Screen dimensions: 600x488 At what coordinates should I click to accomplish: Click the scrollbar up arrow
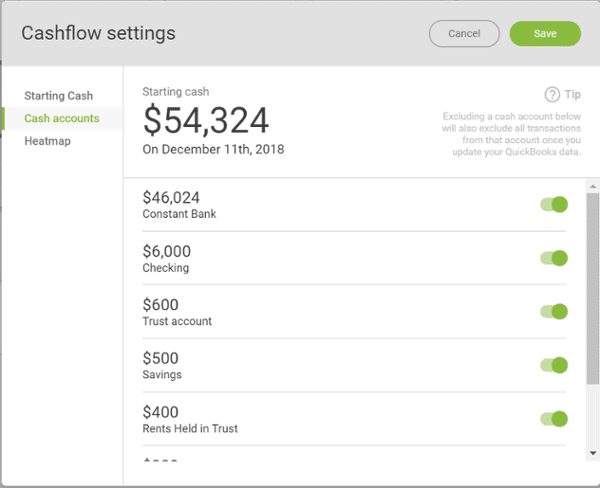click(x=593, y=186)
